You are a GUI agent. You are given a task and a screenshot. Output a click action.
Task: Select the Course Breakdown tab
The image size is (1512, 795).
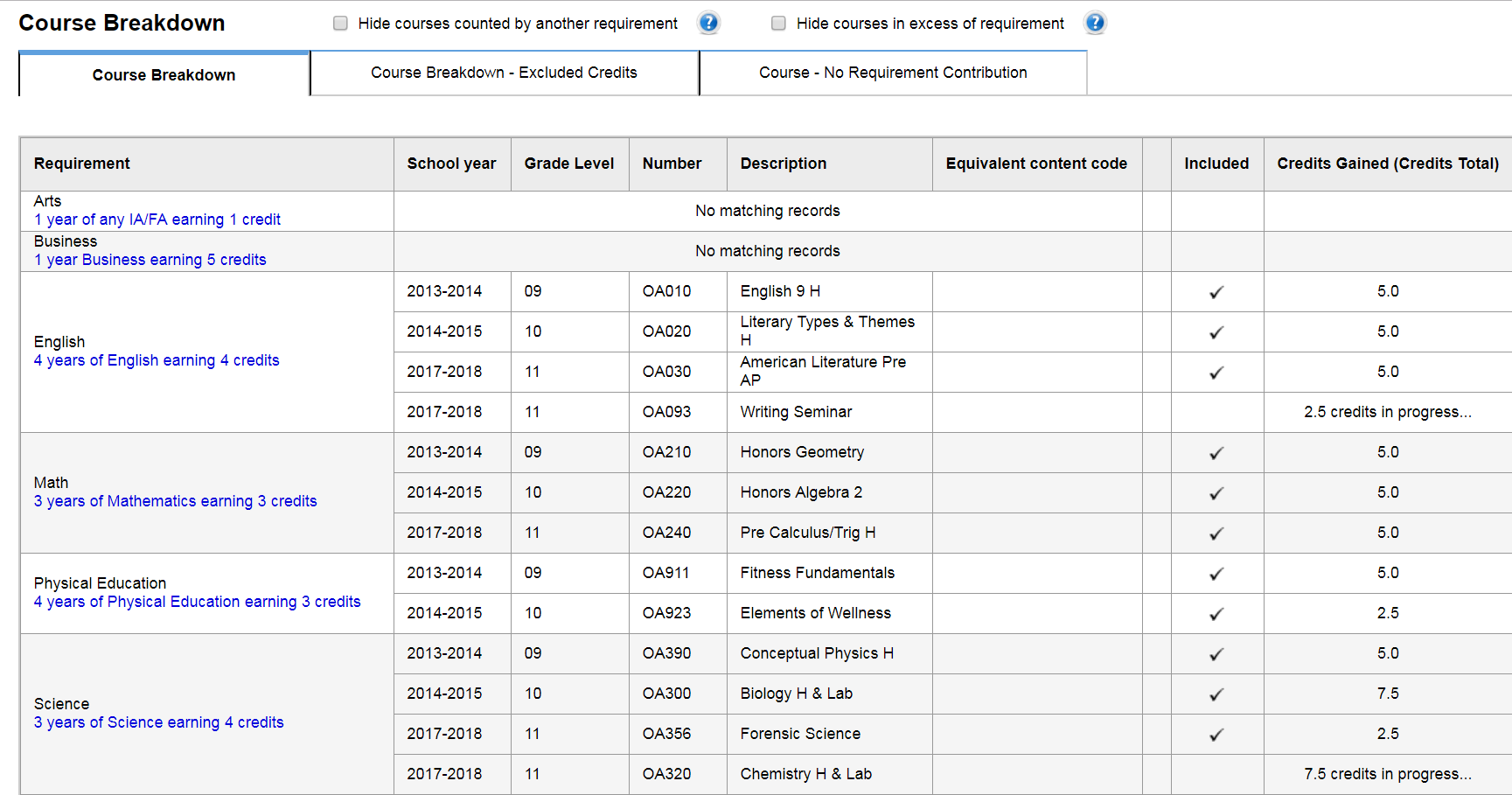164,74
